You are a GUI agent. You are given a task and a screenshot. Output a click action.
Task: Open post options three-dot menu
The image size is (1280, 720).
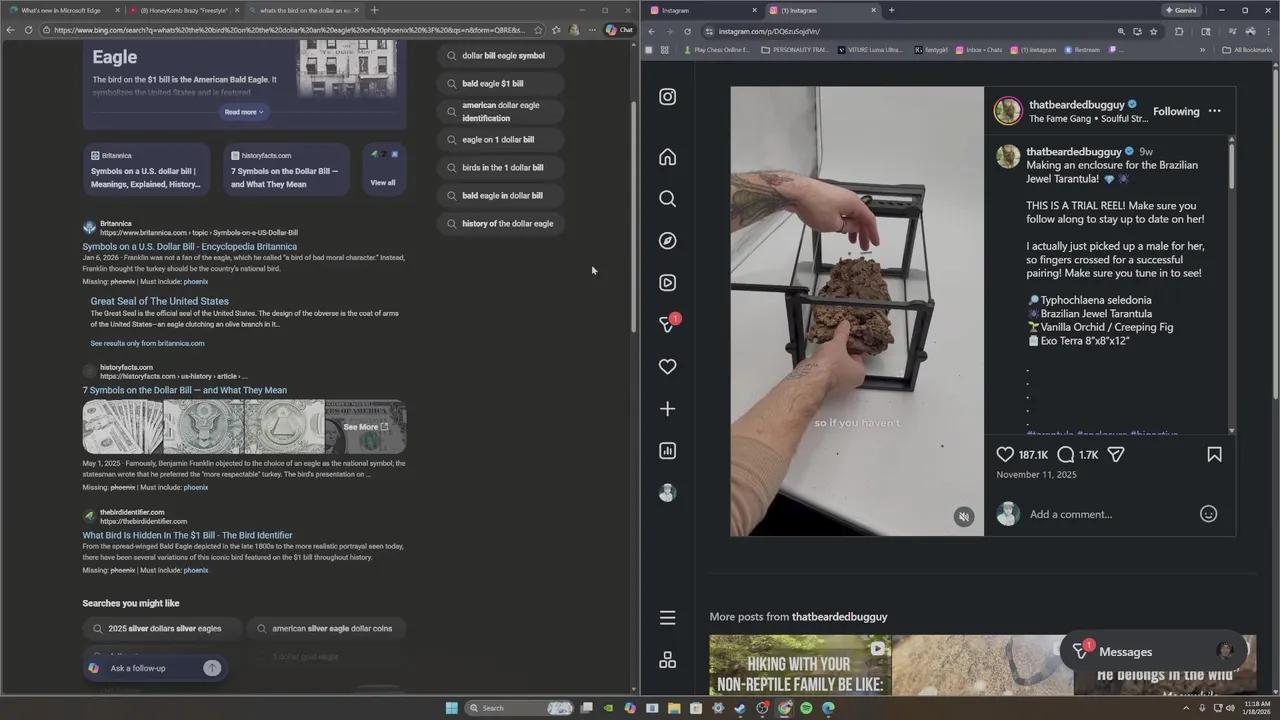[1214, 111]
